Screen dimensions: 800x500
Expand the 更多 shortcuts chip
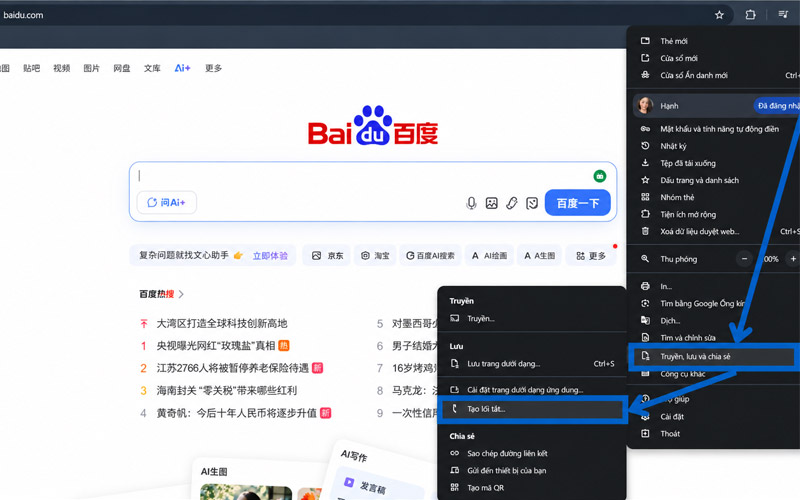591,256
